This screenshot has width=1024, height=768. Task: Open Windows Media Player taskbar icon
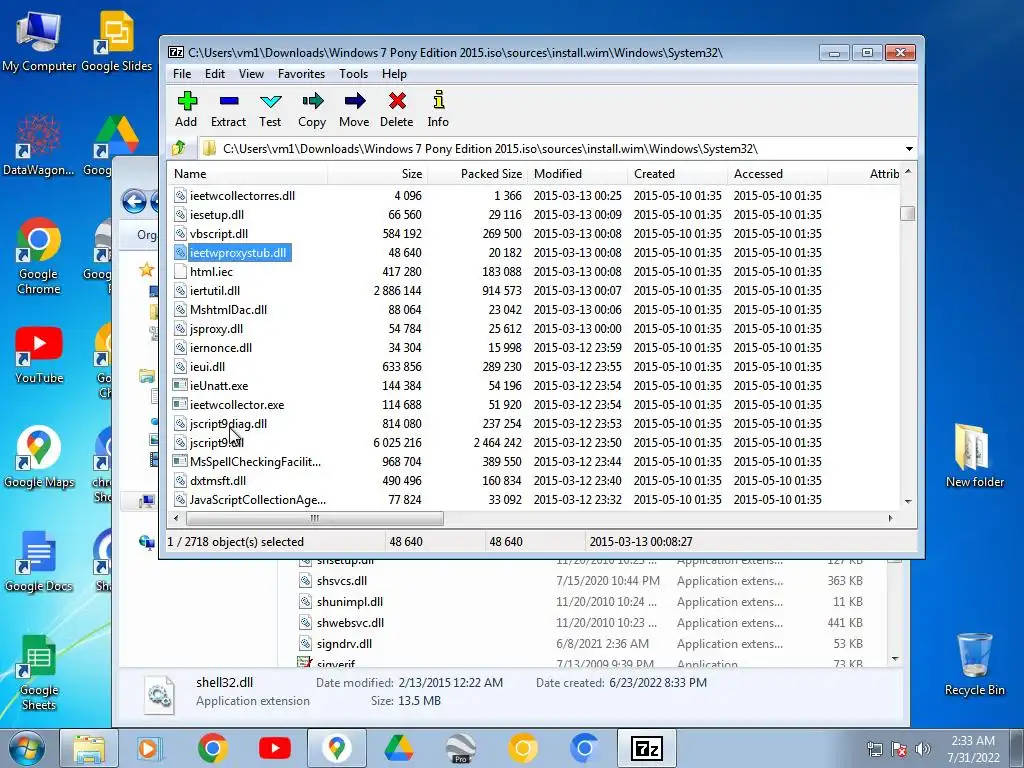pyautogui.click(x=150, y=748)
